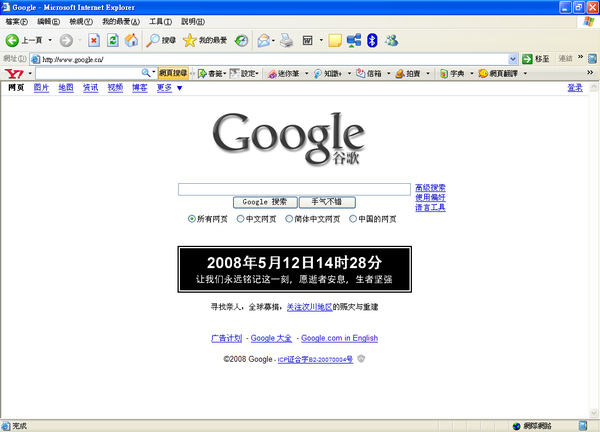Open the Back button history dropdown
The height and width of the screenshot is (432, 600).
(50, 40)
